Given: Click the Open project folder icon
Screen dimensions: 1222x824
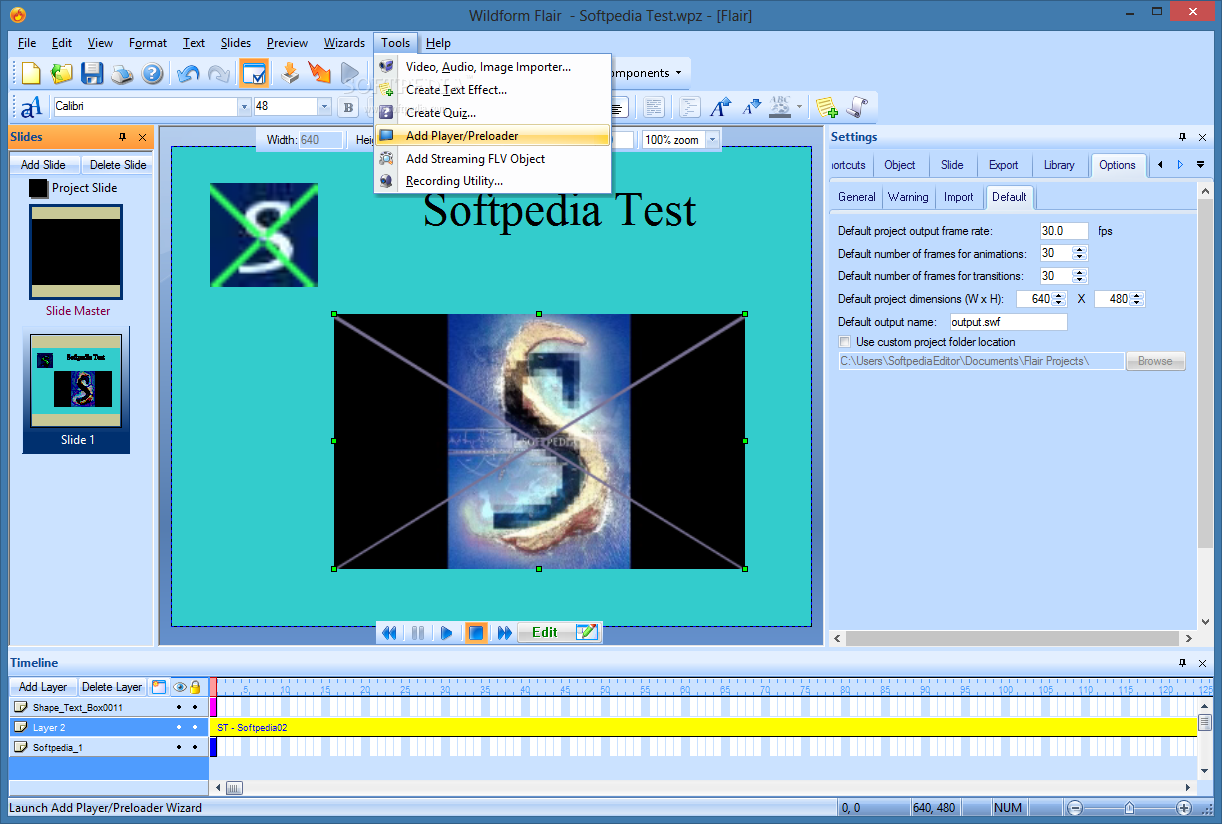Looking at the screenshot, I should [x=62, y=73].
